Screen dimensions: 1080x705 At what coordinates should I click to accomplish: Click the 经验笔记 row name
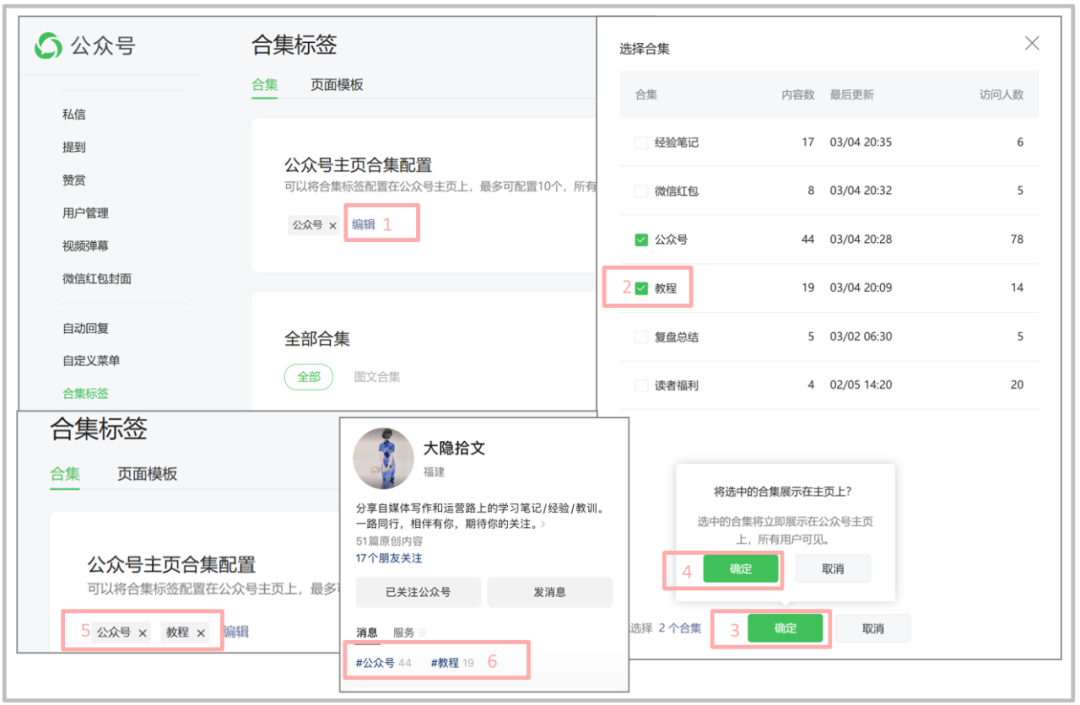(676, 143)
